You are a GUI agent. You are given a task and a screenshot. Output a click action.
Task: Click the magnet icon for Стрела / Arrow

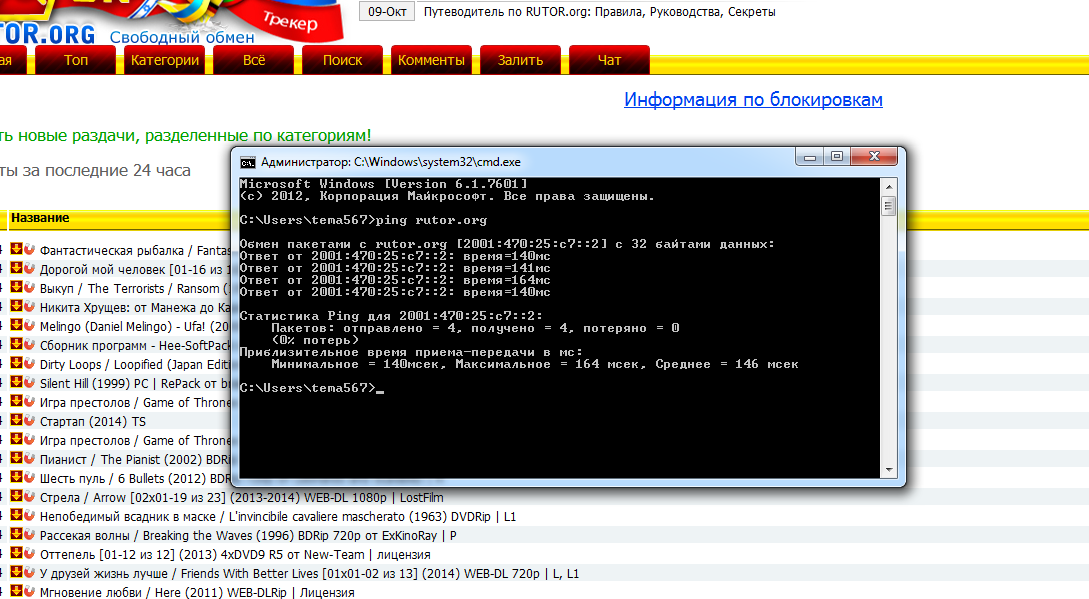coord(28,497)
